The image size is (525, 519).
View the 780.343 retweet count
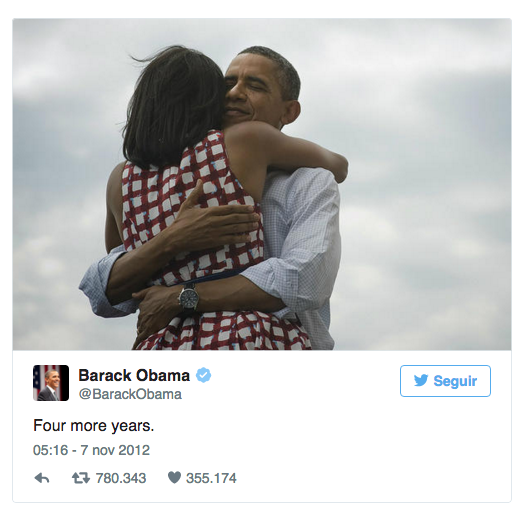pyautogui.click(x=121, y=478)
